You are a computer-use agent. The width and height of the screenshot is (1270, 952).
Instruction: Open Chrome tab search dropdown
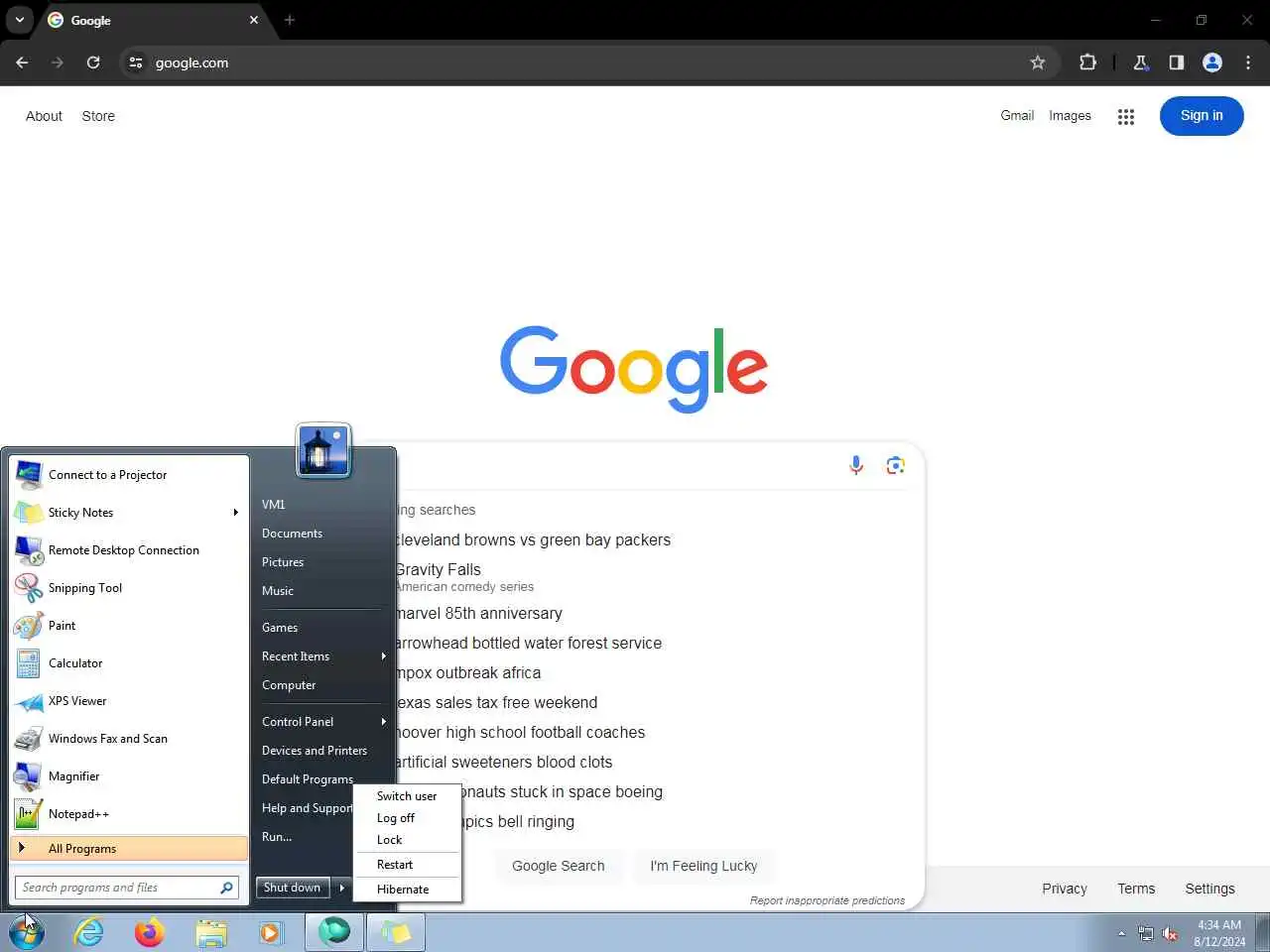20,20
